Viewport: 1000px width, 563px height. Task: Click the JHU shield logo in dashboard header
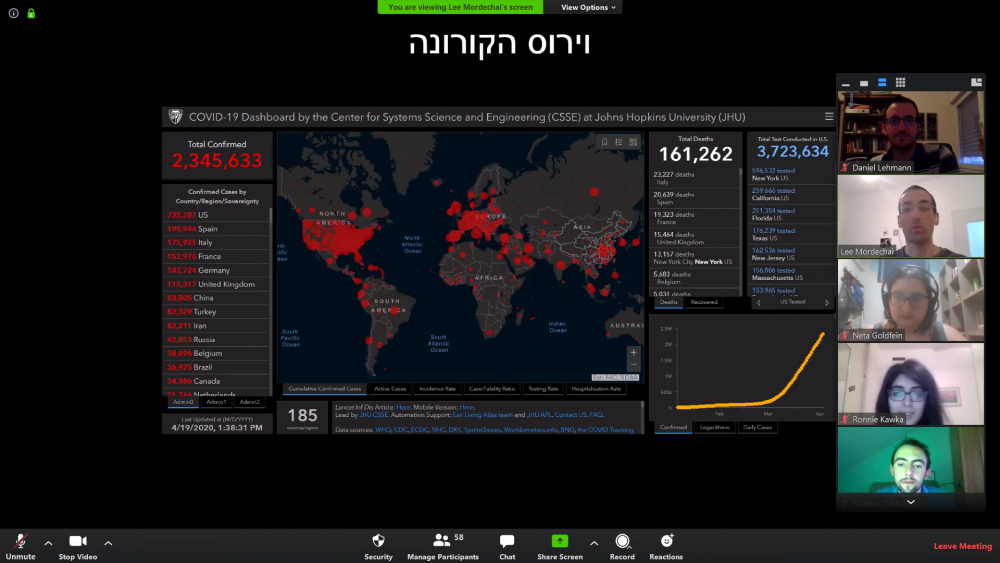(x=175, y=117)
